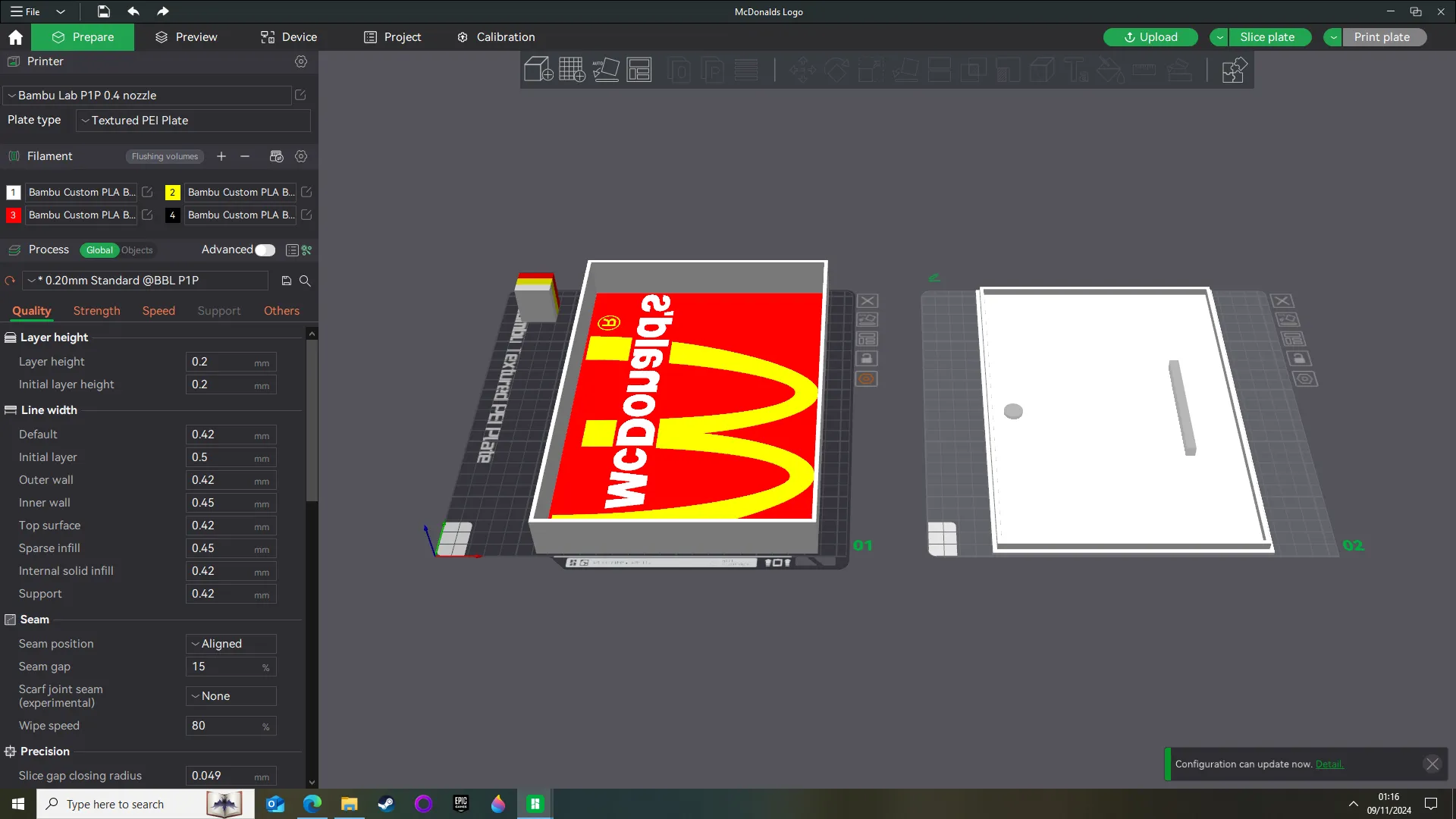Remove plate 02 with its X icon
This screenshot has width=1456, height=819.
pos(1282,301)
